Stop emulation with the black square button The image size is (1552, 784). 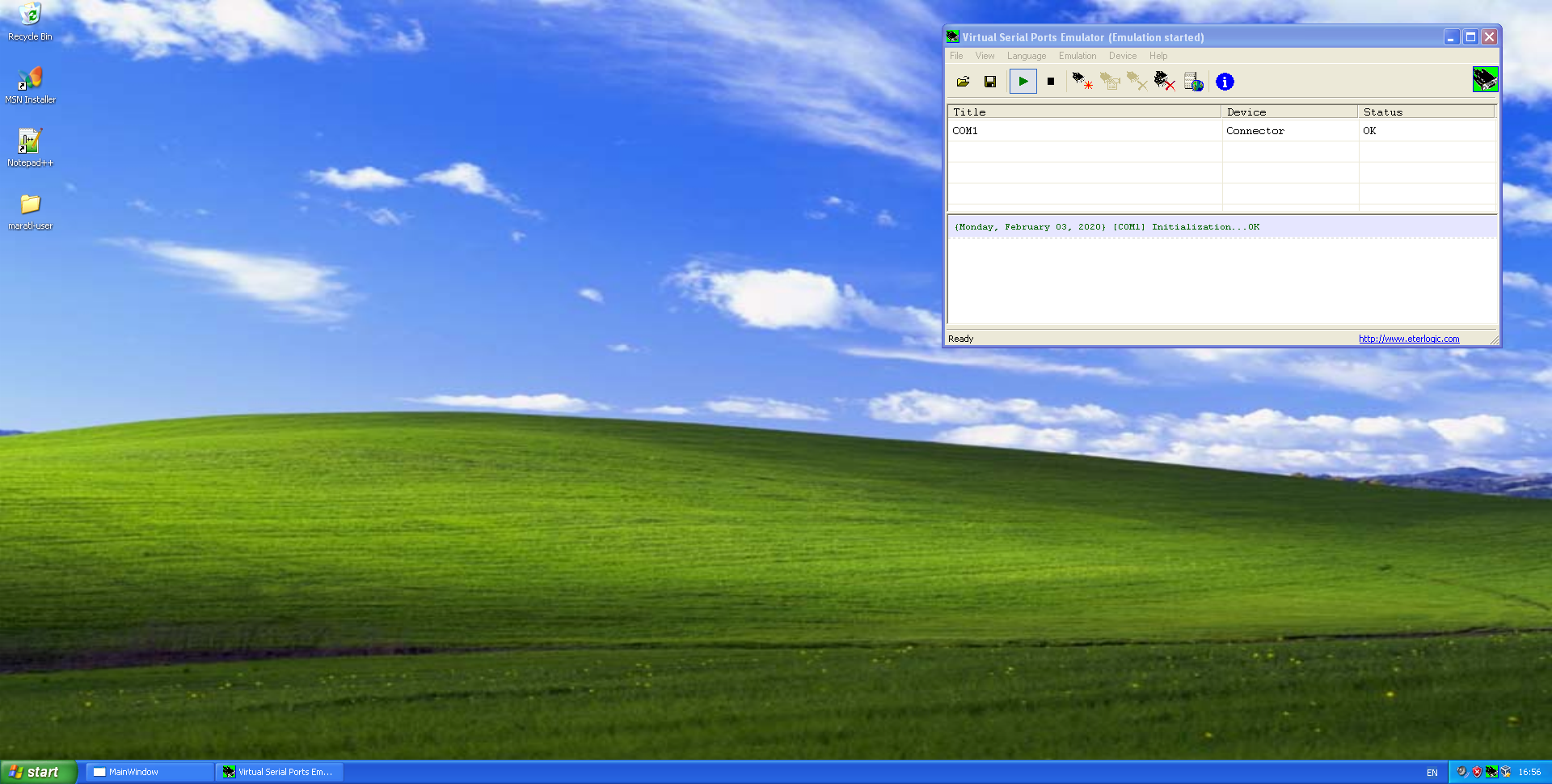[x=1051, y=81]
